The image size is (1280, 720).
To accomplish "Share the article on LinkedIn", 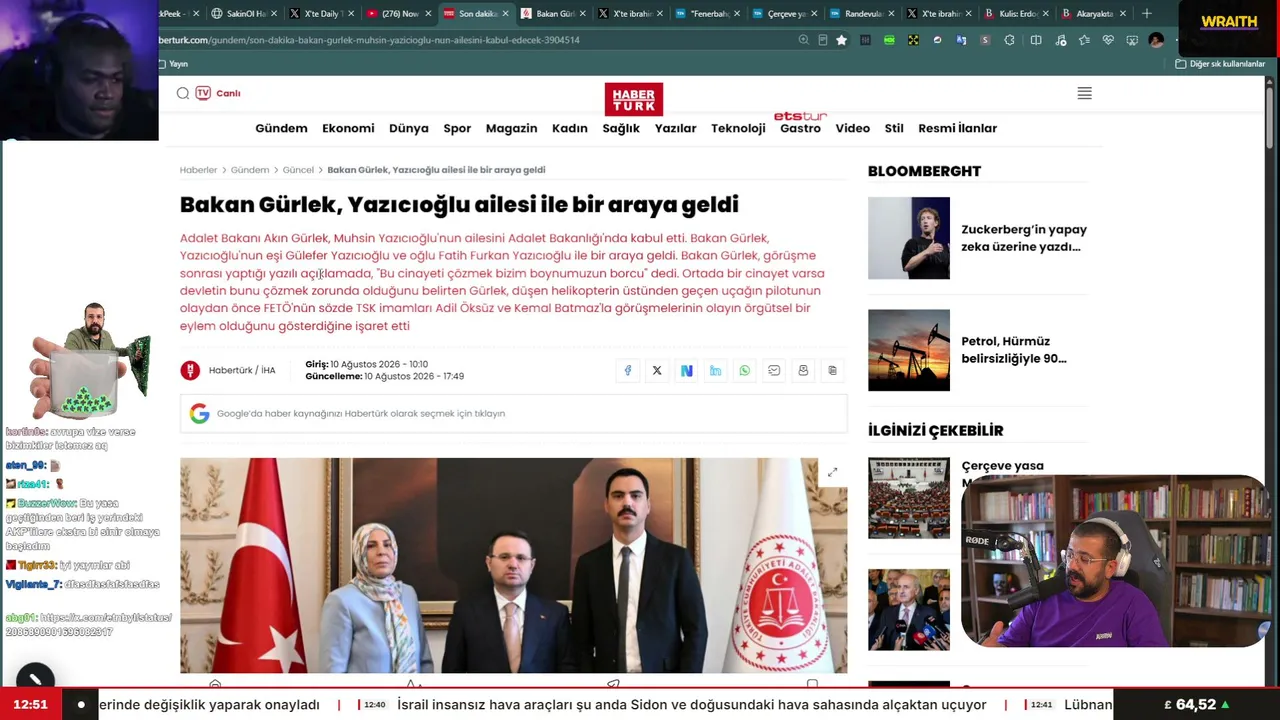I will tap(715, 371).
